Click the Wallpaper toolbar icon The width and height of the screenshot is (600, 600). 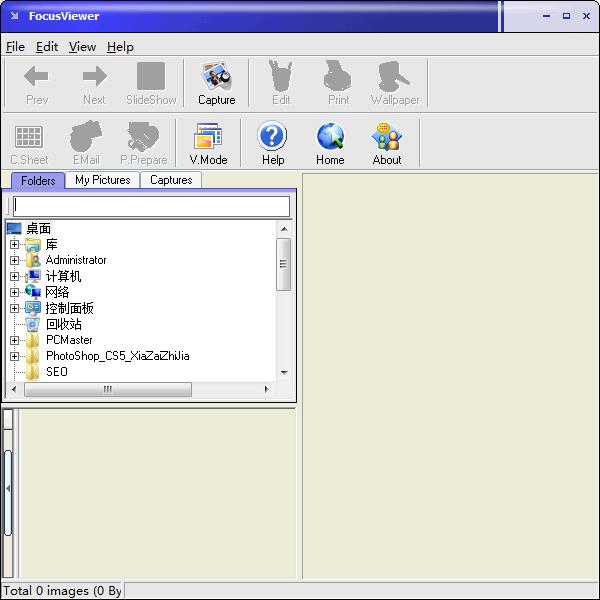pos(395,76)
